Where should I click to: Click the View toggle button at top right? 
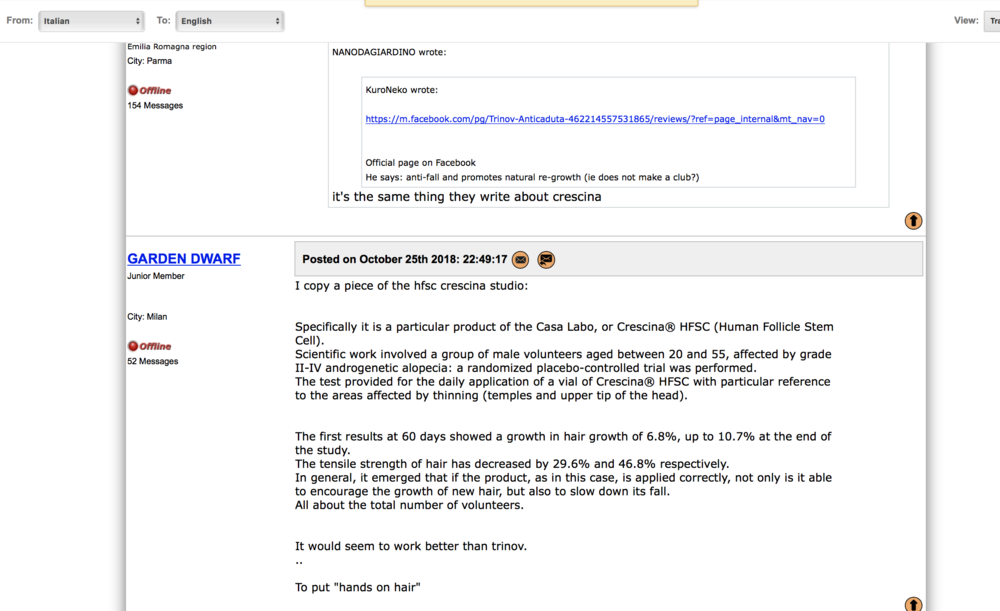tap(992, 21)
